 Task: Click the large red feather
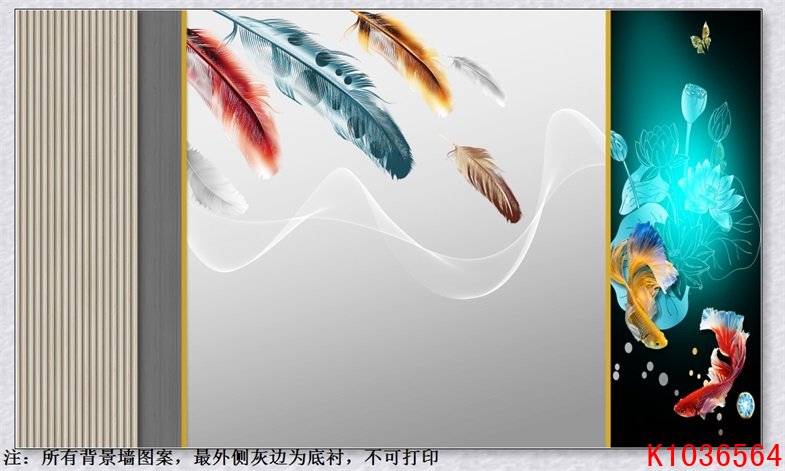(x=232, y=103)
